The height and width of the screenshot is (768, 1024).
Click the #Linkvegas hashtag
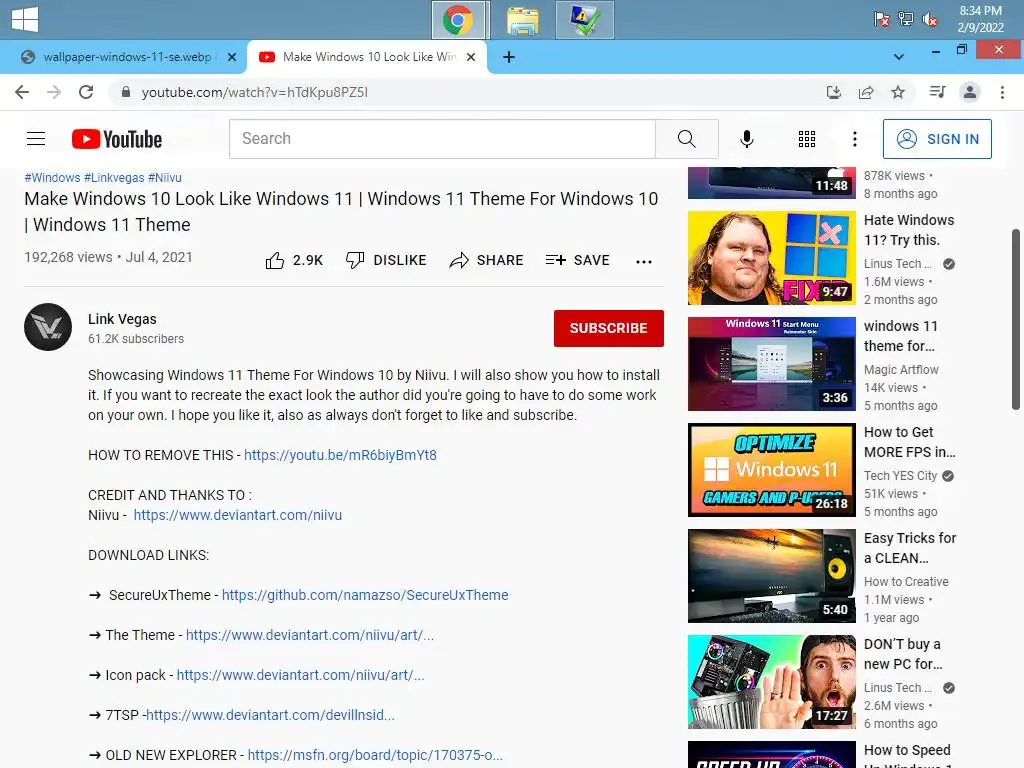click(x=114, y=178)
